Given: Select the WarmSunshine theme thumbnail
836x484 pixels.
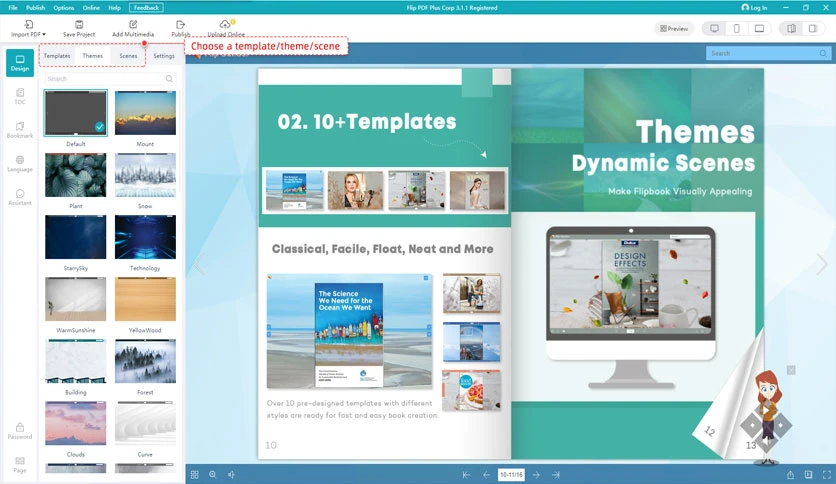Looking at the screenshot, I should (76, 299).
